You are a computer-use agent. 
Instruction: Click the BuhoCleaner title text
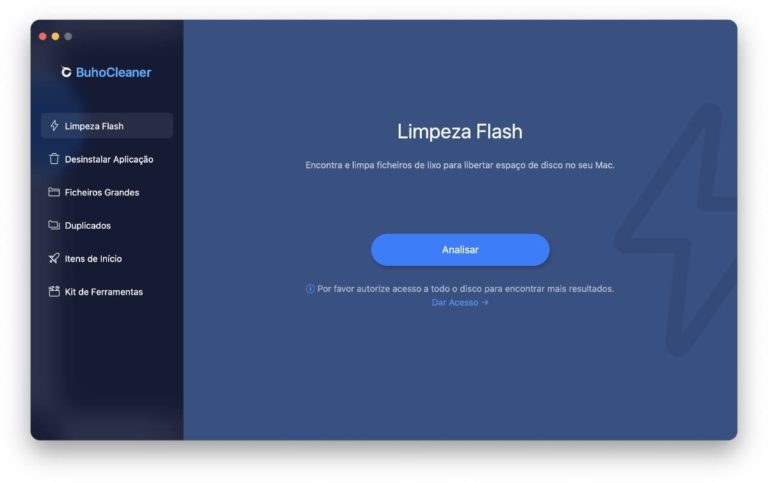click(x=114, y=72)
